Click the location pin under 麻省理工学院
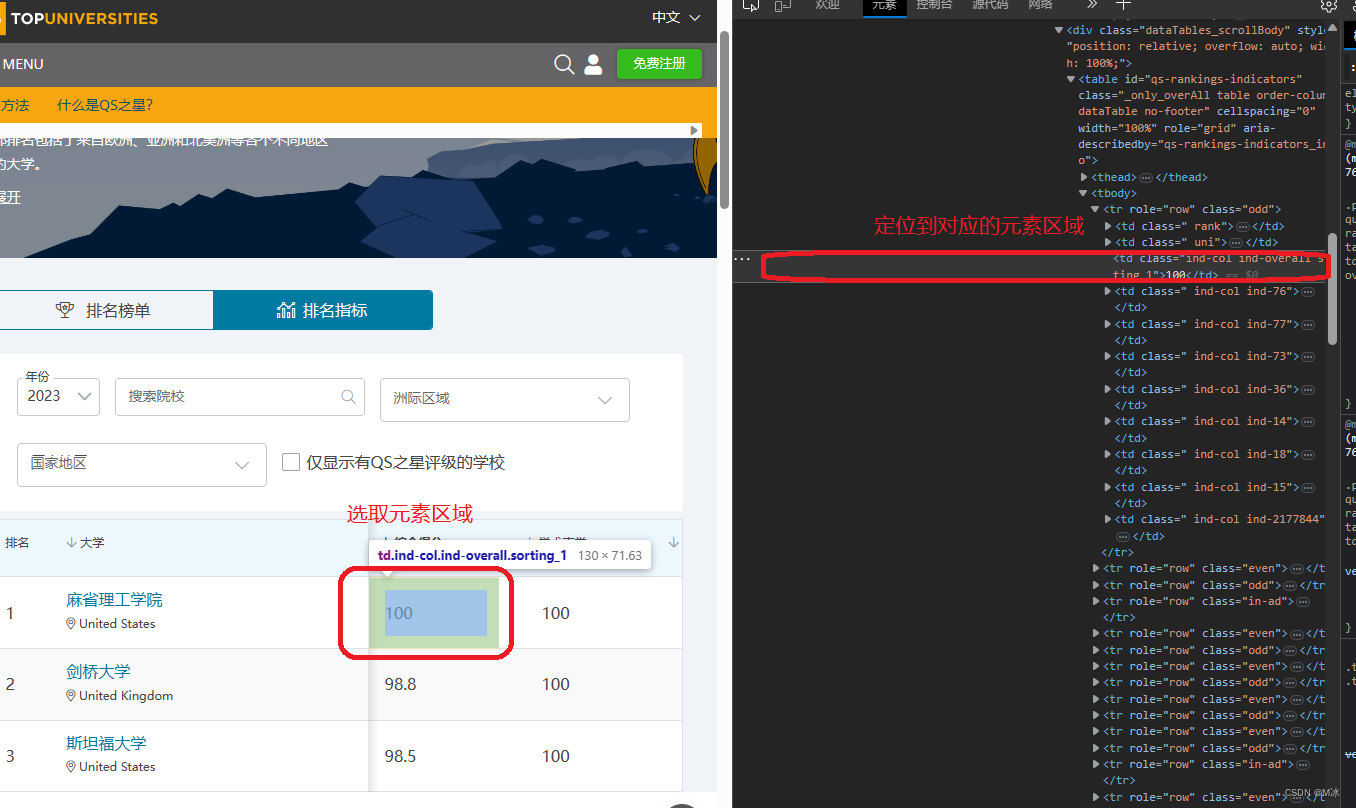The width and height of the screenshot is (1356, 808). click(x=71, y=623)
